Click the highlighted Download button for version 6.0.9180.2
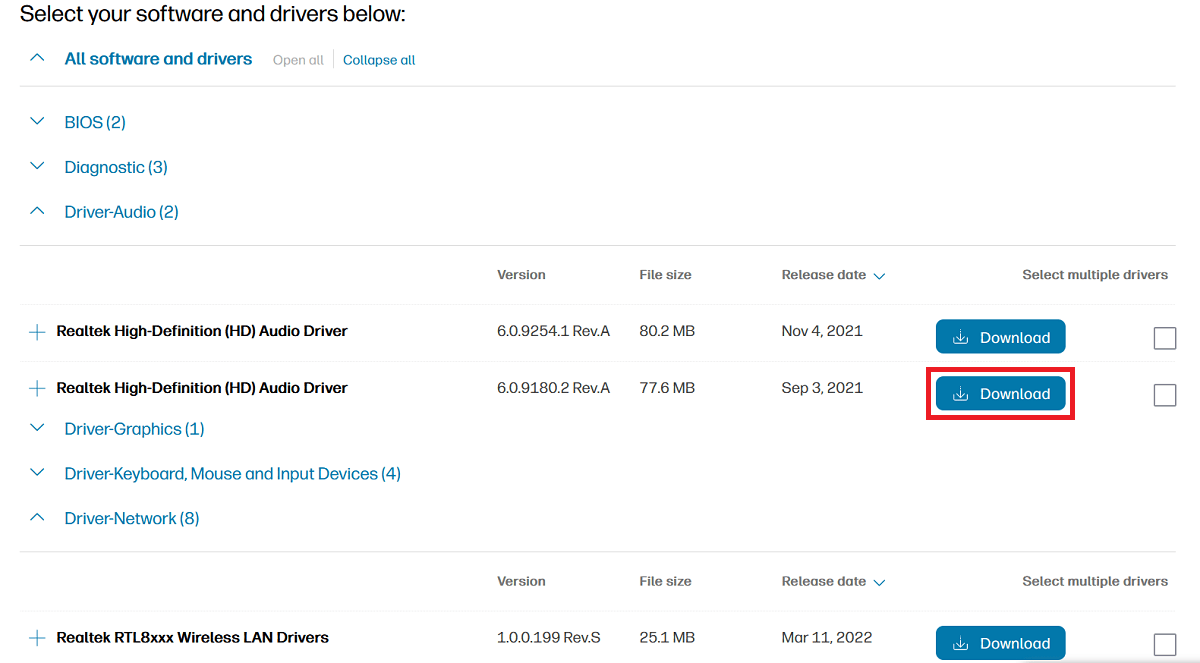This screenshot has height=663, width=1200. (1000, 393)
